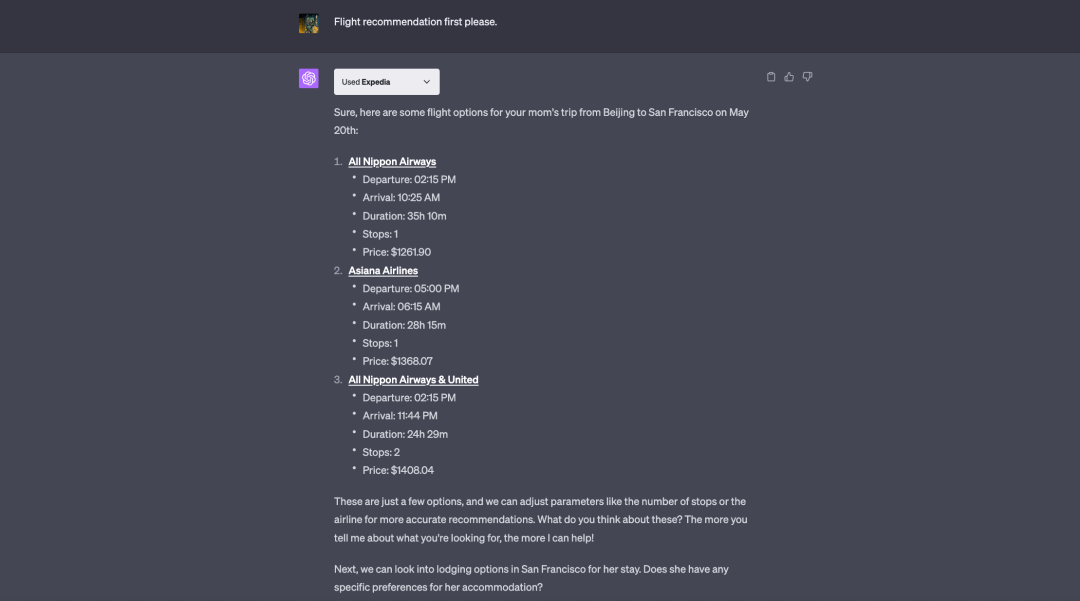Screen dimensions: 1080x601
Task: Copy the assistant response with the clipboard icon
Action: (x=771, y=77)
